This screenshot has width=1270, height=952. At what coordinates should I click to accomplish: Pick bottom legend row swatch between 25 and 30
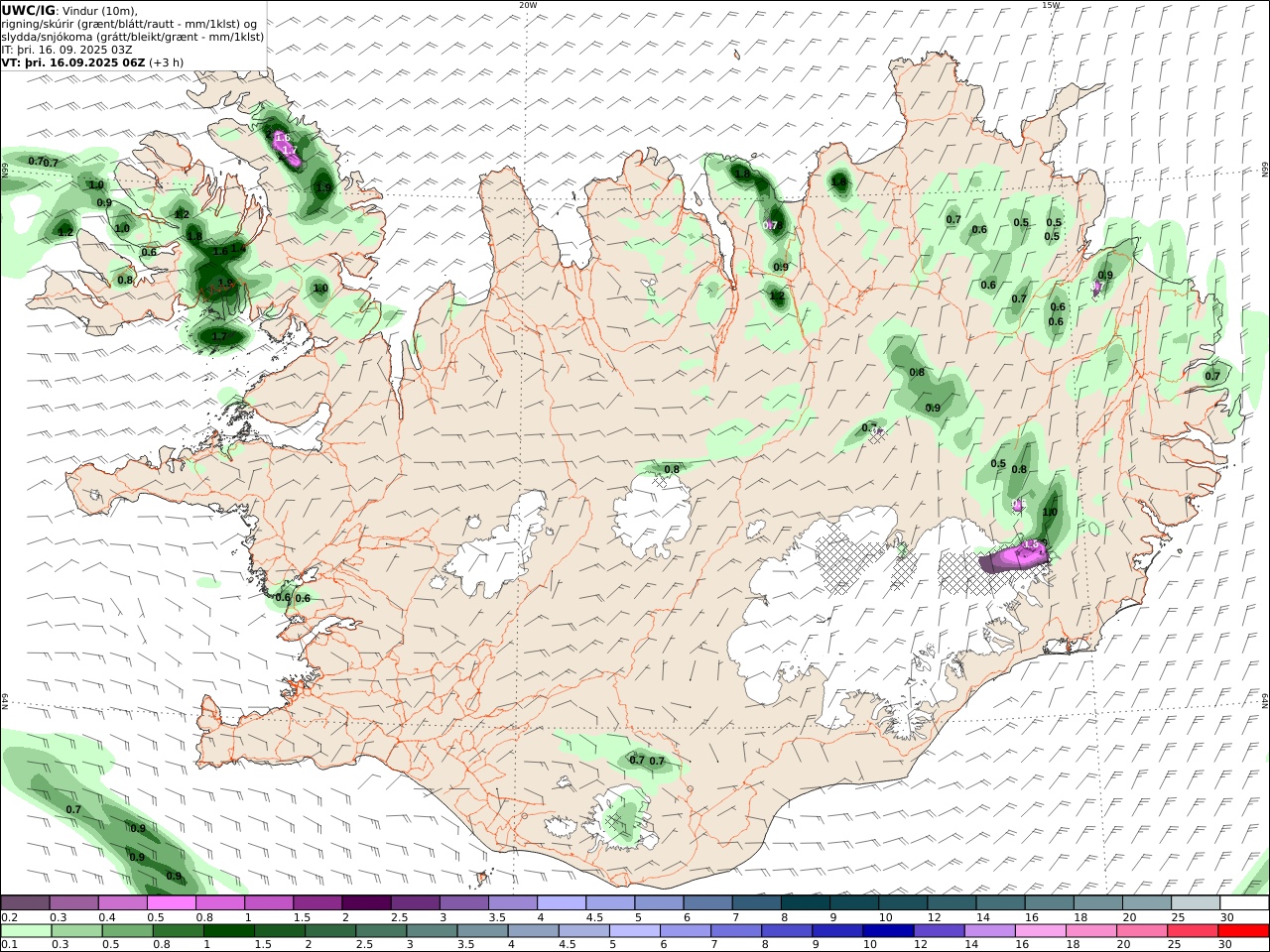(x=1191, y=931)
